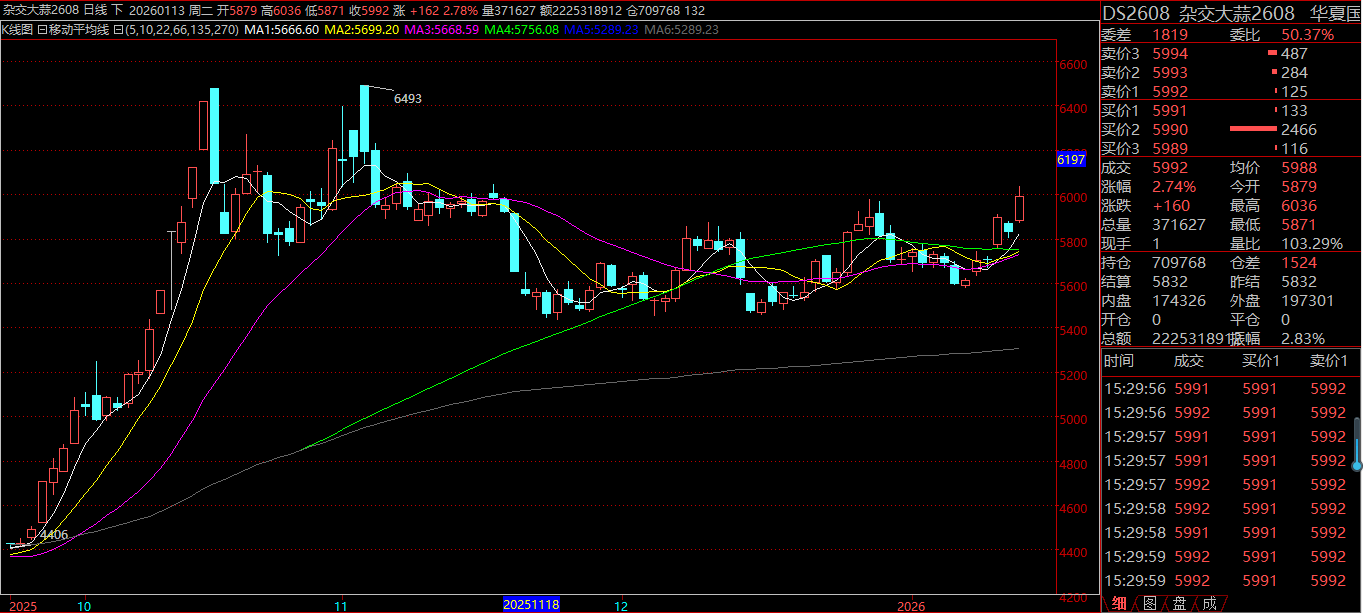
Task: Toggle the 日 box before MA parameters
Action: [x=119, y=30]
